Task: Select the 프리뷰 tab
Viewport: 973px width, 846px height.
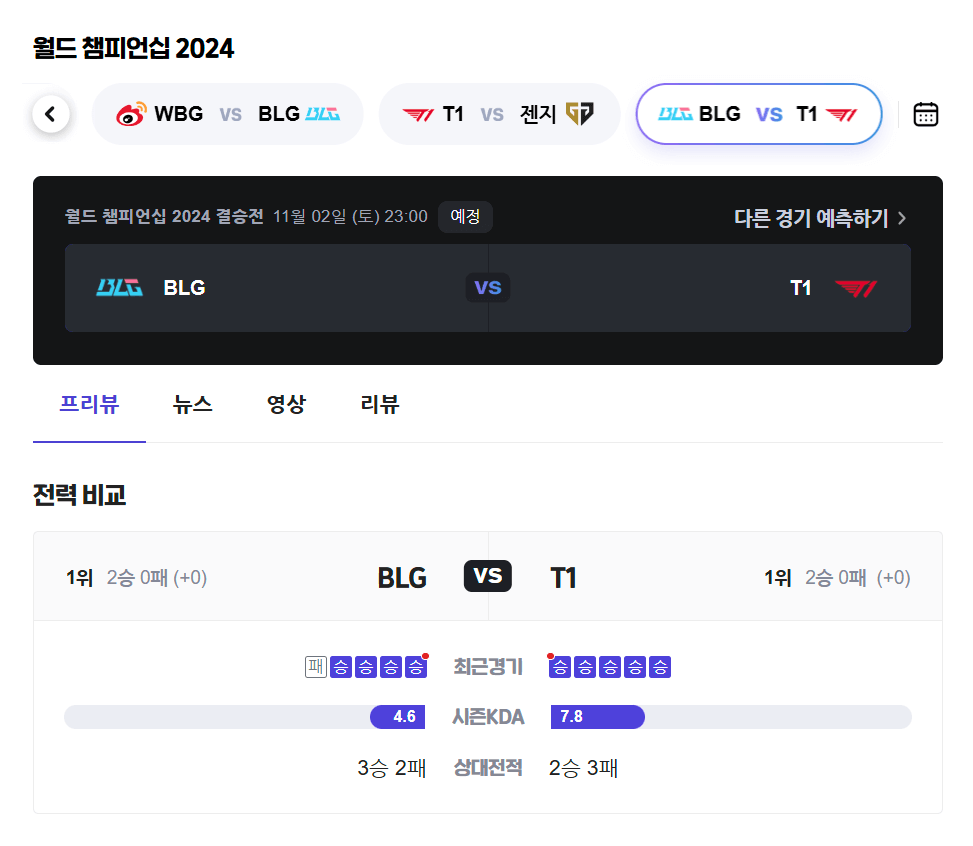Action: click(x=89, y=404)
